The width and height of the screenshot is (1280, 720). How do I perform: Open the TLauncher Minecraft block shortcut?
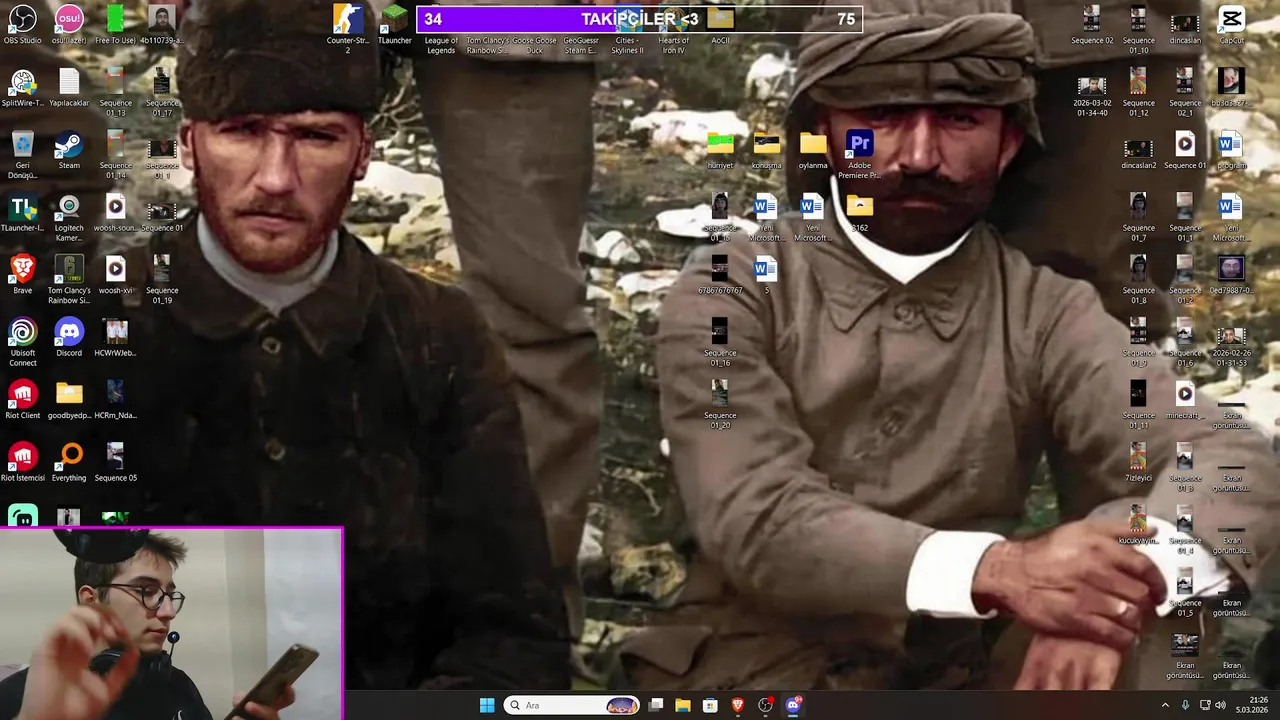coord(395,25)
